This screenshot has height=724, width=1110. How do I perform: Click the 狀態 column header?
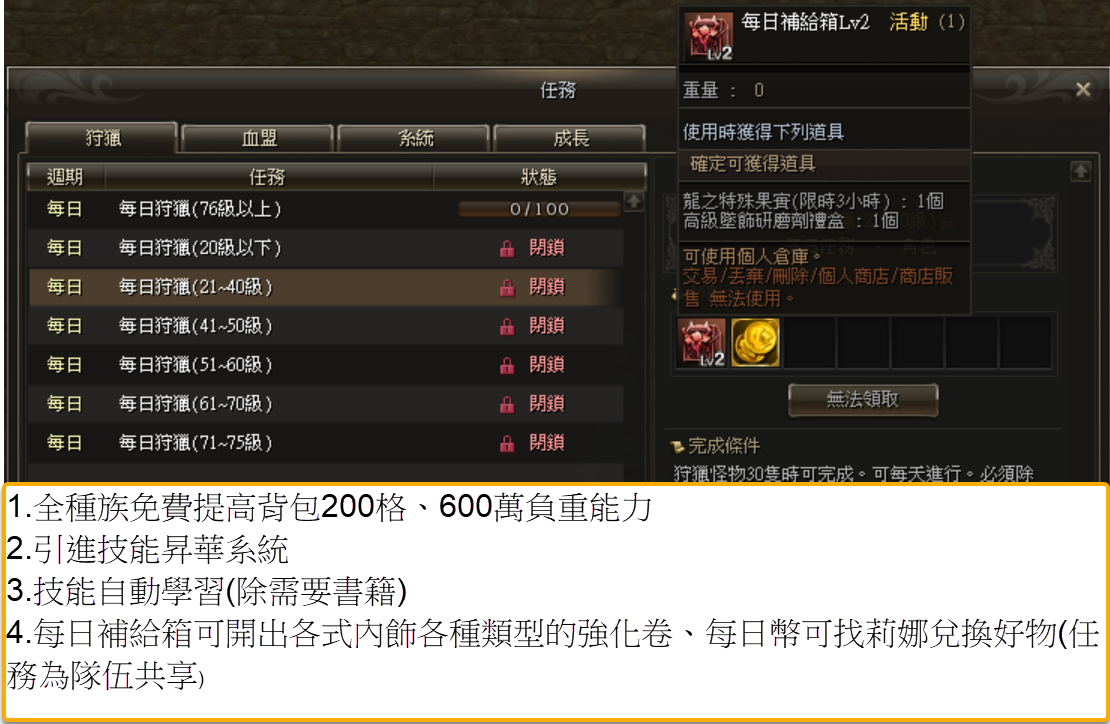coord(539,177)
